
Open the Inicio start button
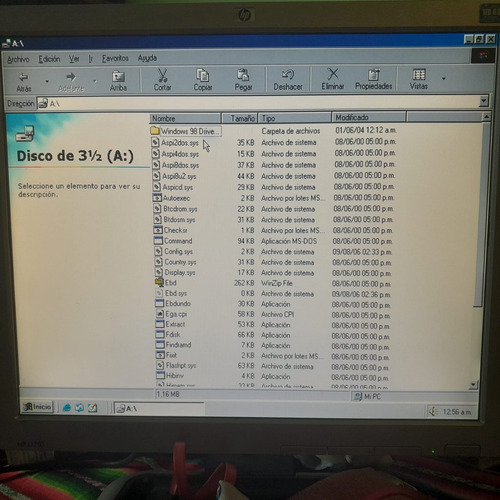[38, 407]
